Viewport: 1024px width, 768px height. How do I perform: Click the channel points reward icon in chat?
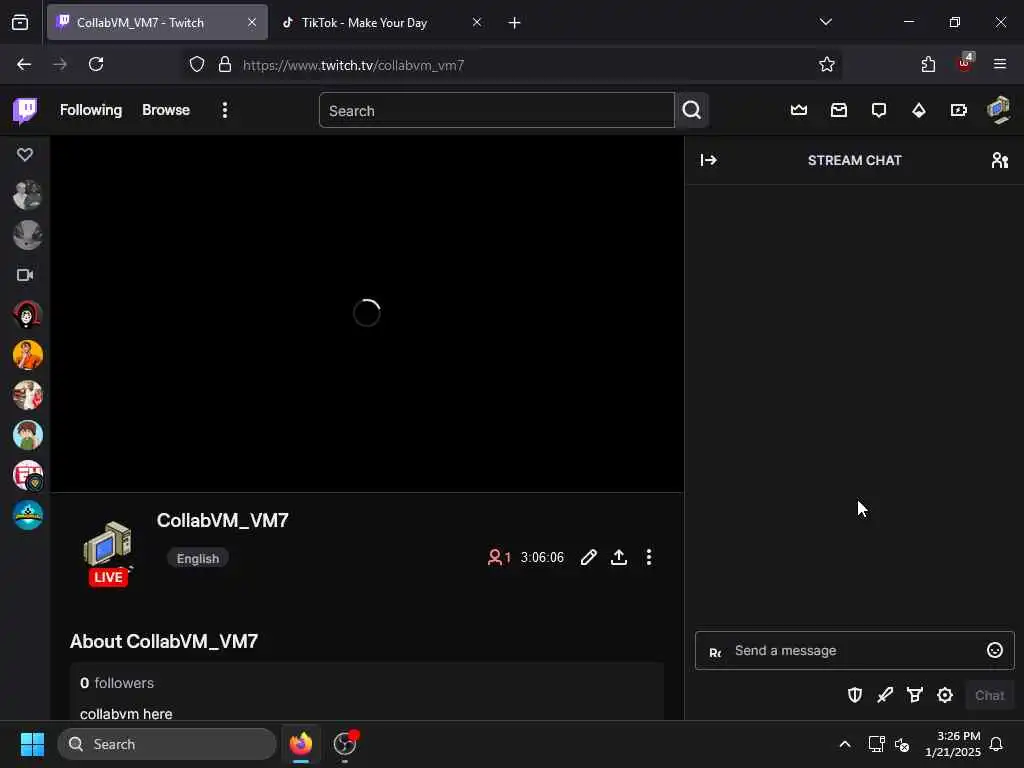tap(915, 696)
